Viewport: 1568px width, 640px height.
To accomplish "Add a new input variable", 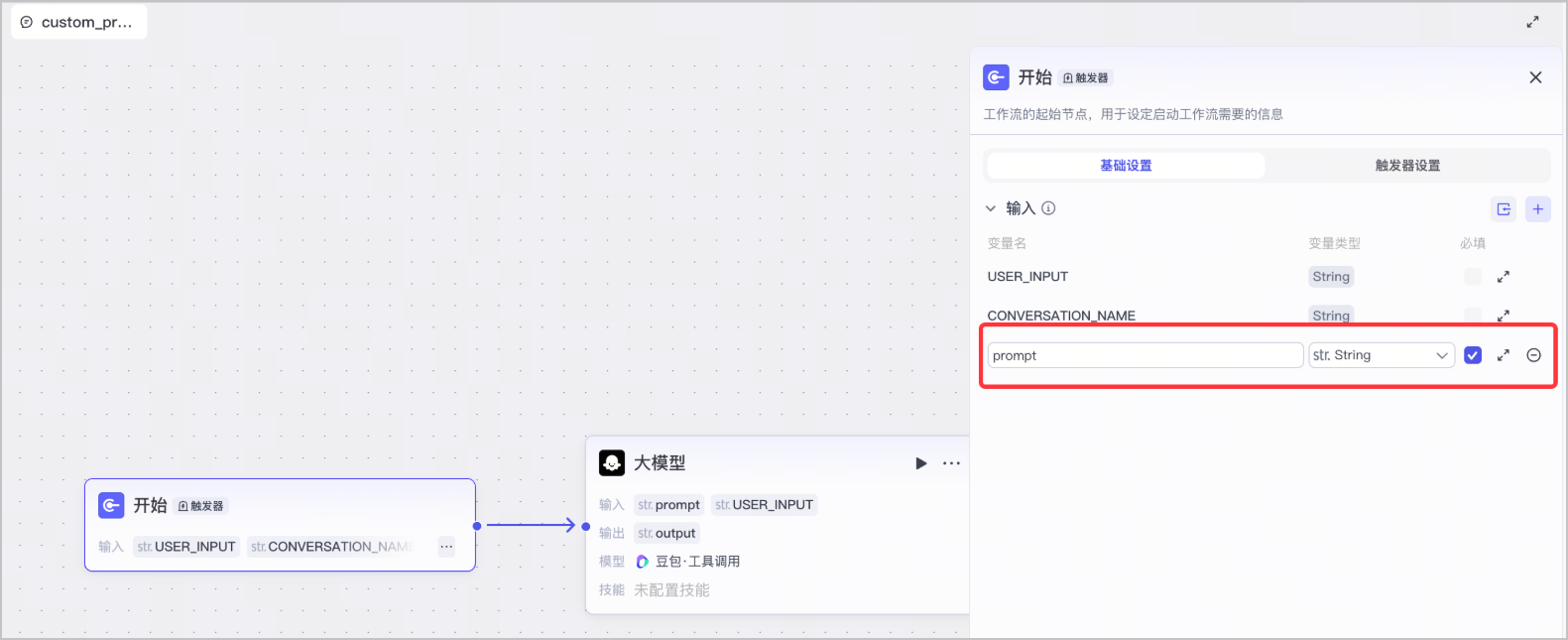I will point(1537,209).
